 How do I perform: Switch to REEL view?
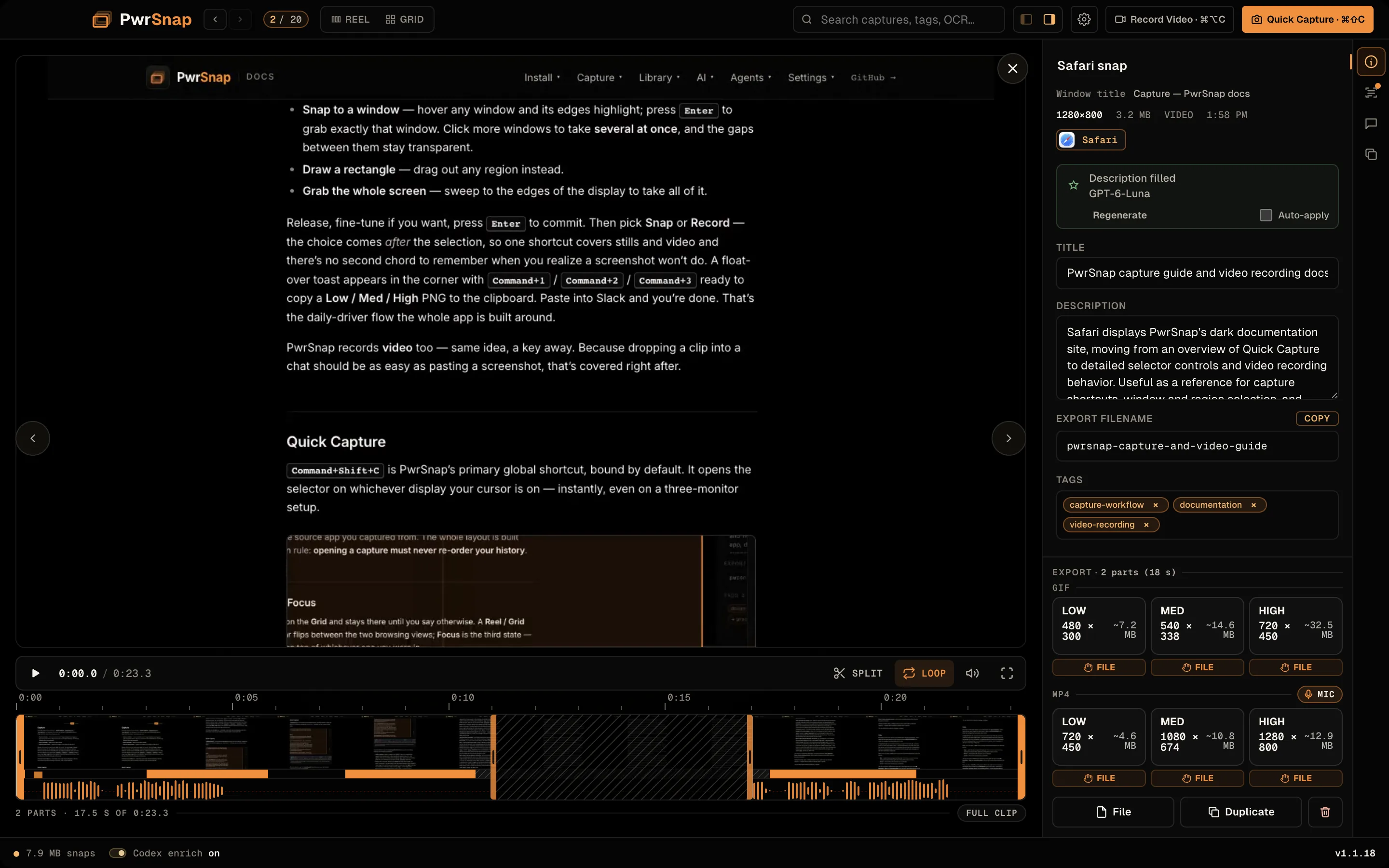(x=350, y=19)
